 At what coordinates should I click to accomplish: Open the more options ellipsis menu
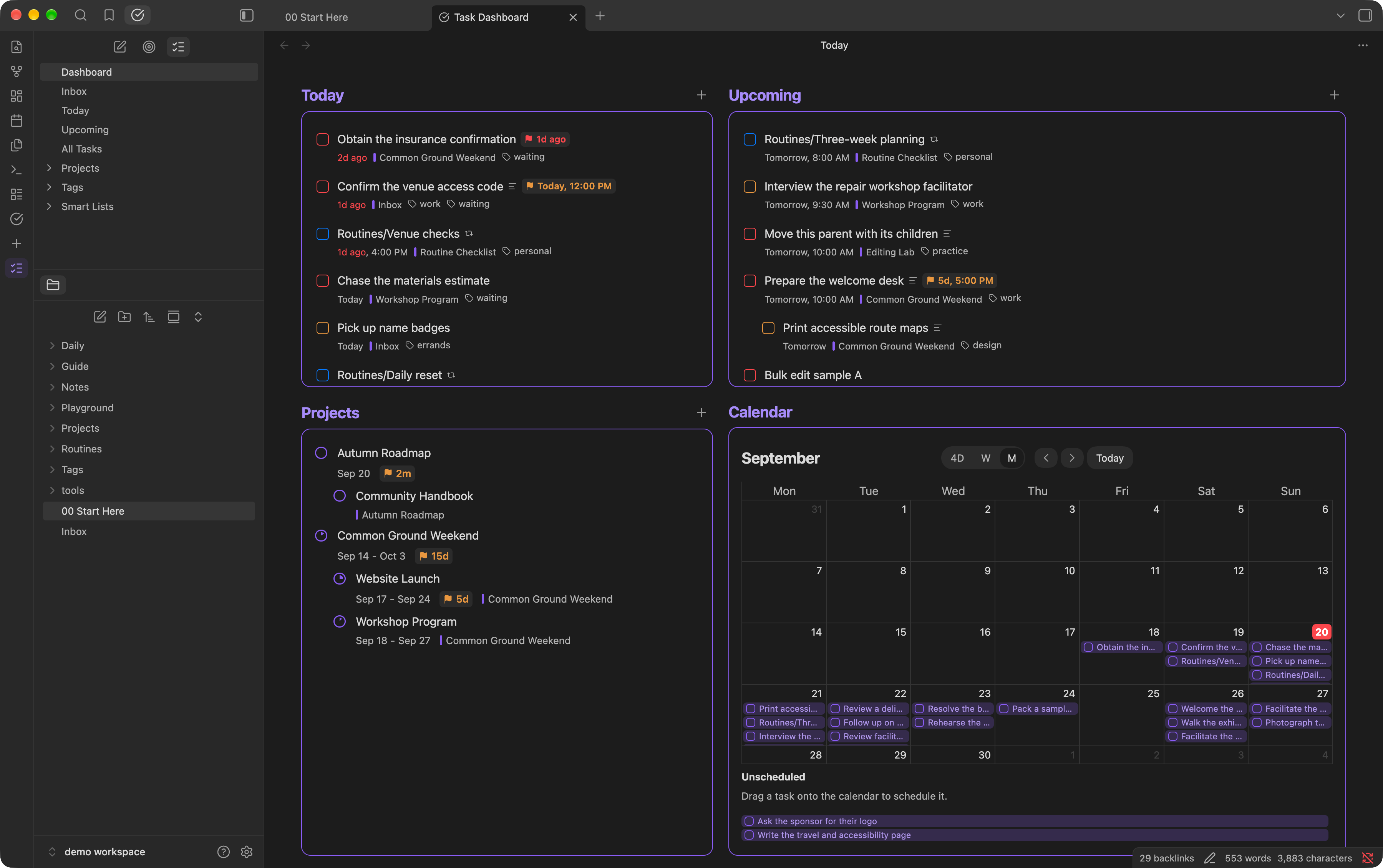pyautogui.click(x=1363, y=45)
